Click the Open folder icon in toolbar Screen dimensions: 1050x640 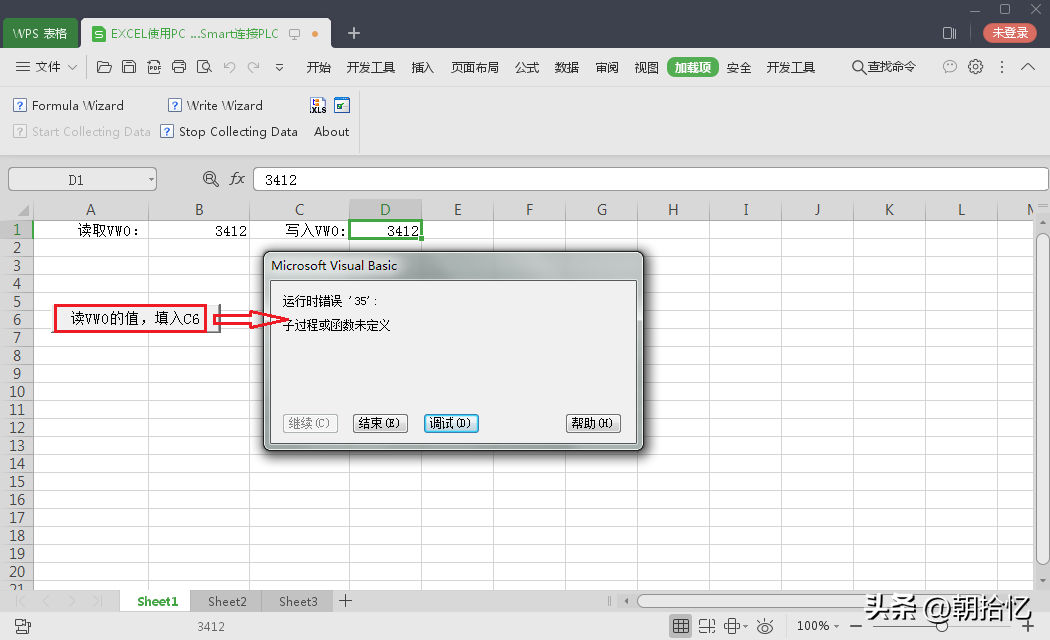tap(104, 67)
